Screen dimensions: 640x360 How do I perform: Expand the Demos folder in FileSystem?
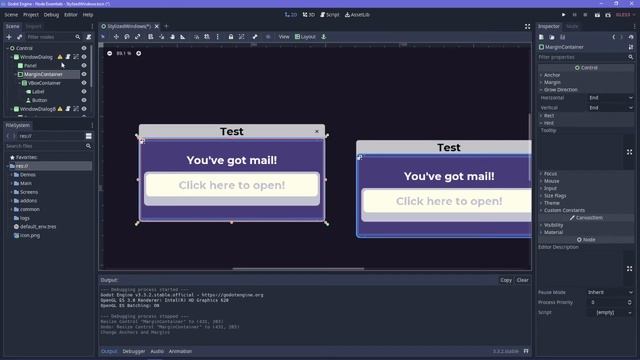[x=12, y=175]
